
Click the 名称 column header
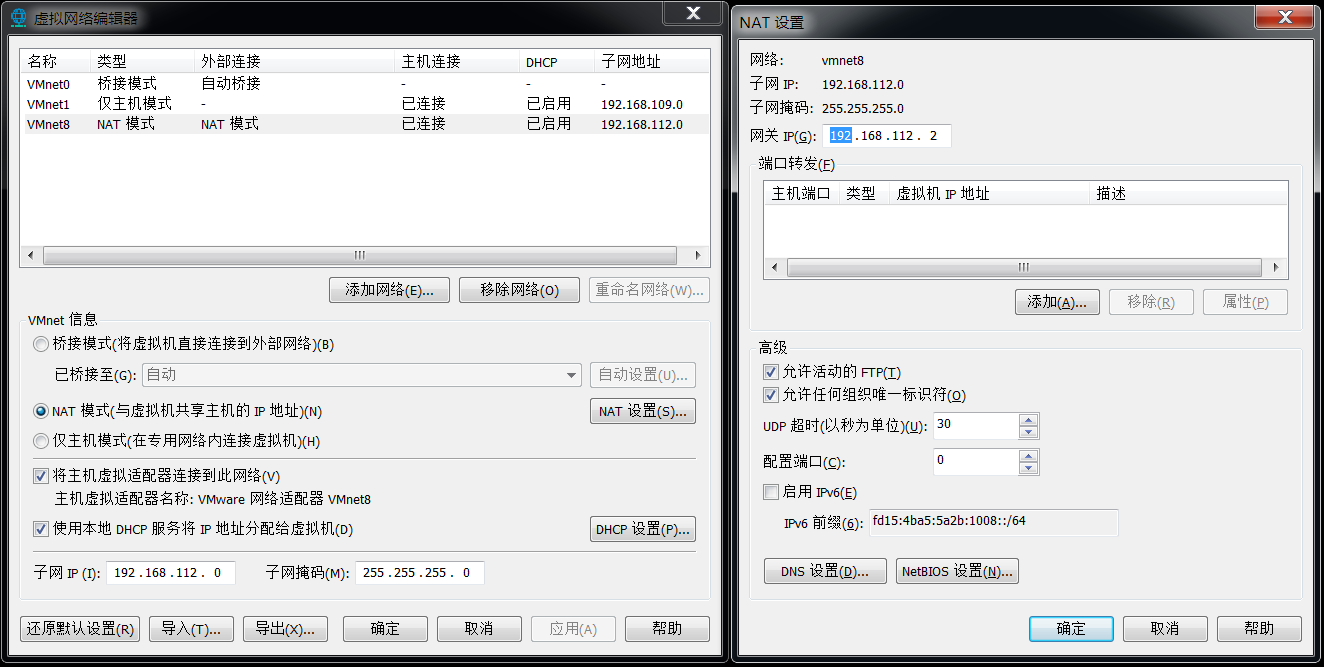click(x=55, y=62)
